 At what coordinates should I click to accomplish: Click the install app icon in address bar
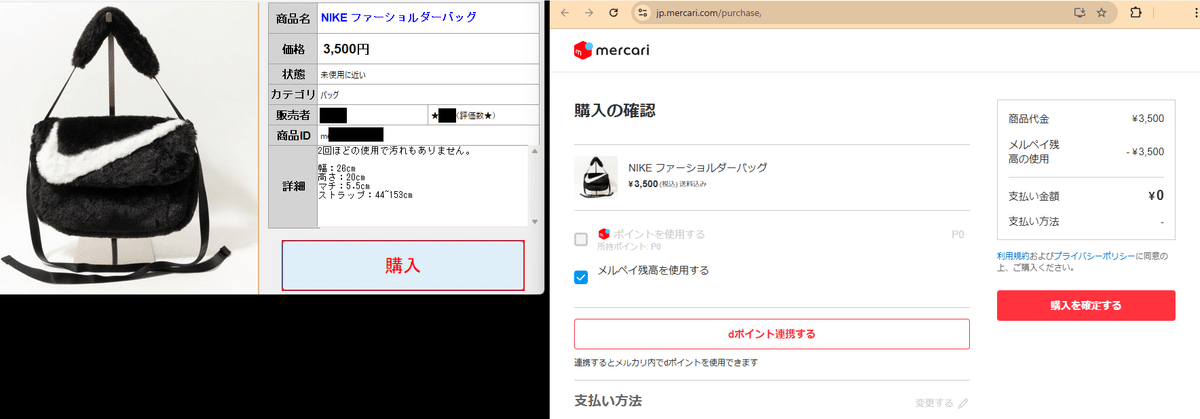pyautogui.click(x=1079, y=13)
